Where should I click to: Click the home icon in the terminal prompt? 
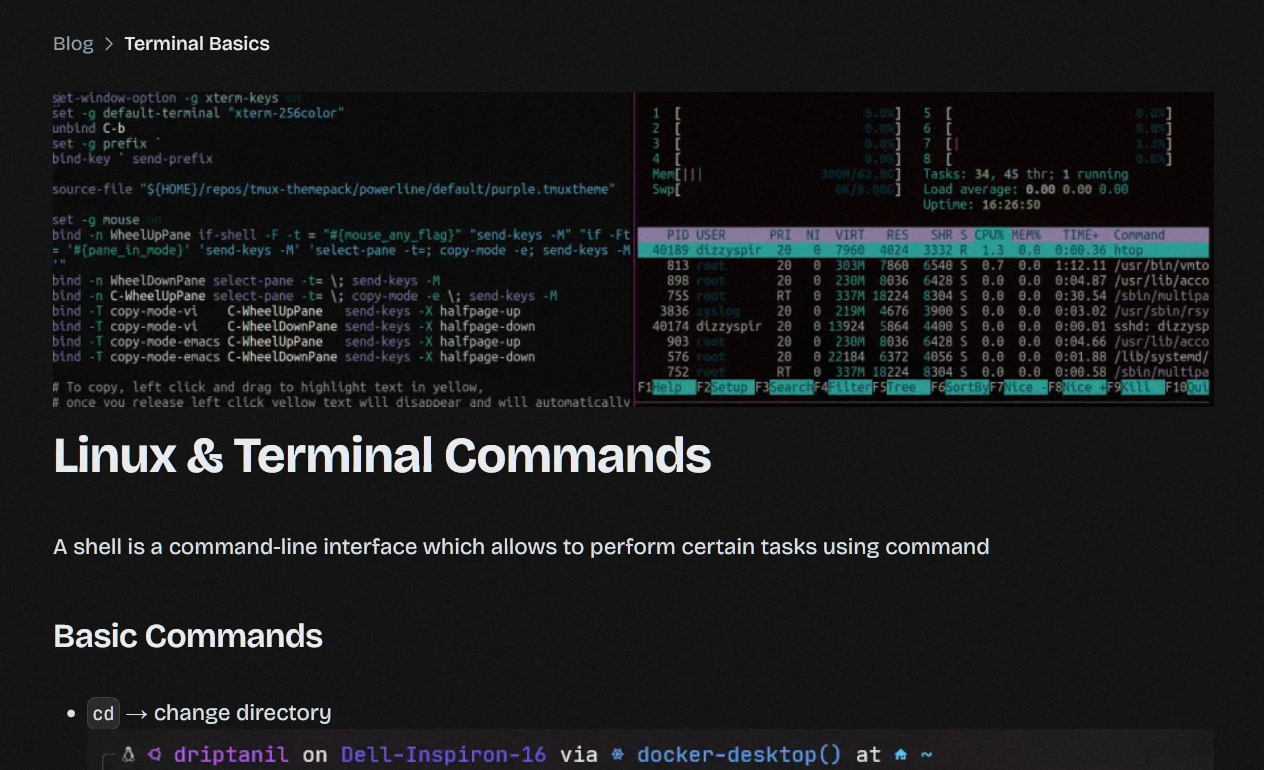tap(901, 754)
